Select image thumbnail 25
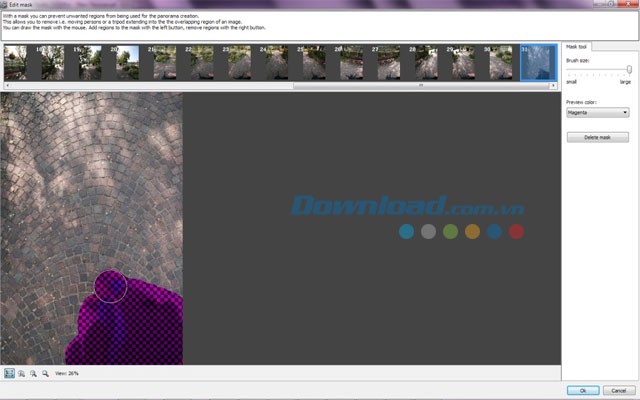This screenshot has width=640, height=400. coord(314,63)
